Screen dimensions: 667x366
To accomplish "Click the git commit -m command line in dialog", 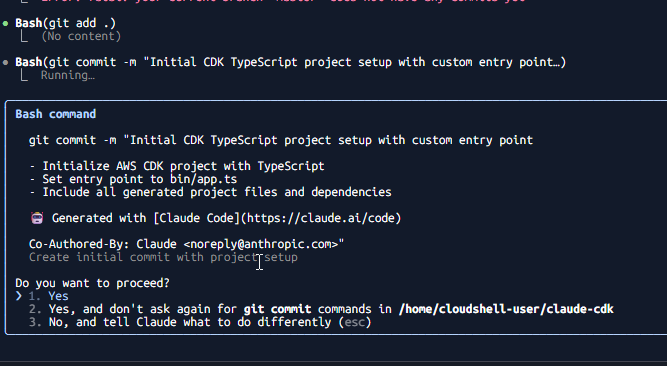I will click(281, 140).
